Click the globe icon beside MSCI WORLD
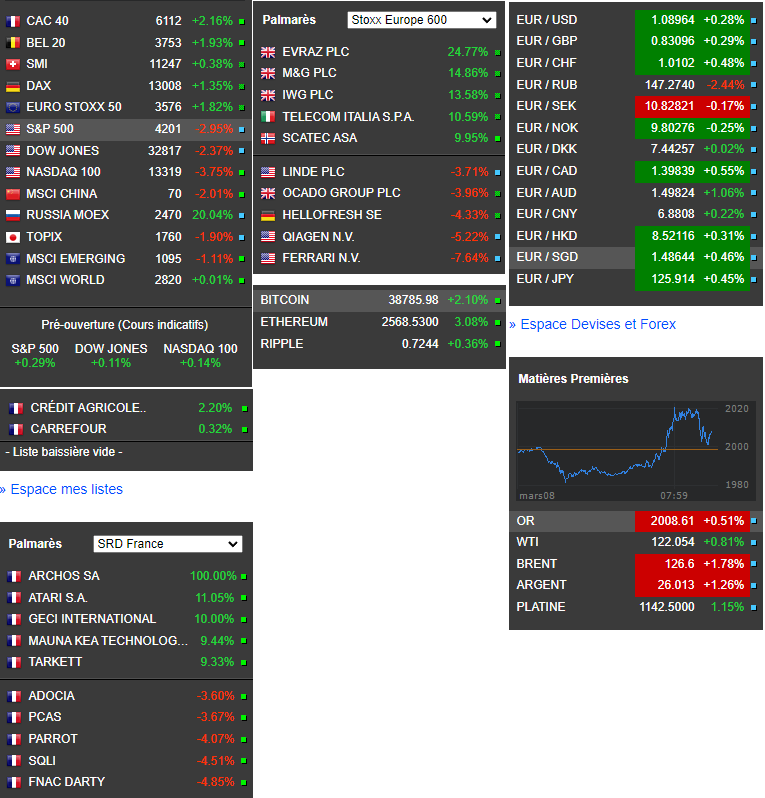 [13, 280]
